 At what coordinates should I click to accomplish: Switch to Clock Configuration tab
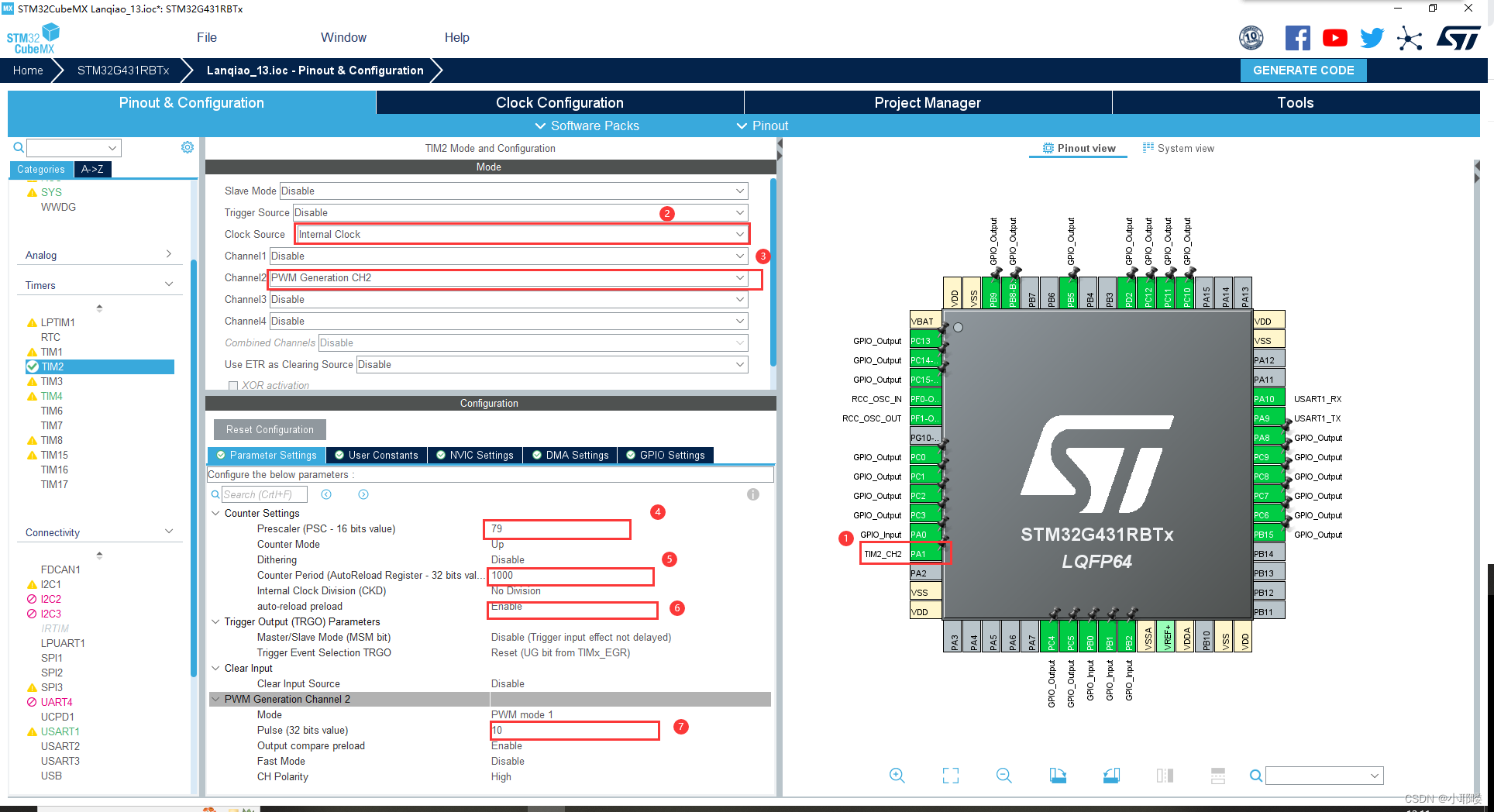tap(559, 102)
